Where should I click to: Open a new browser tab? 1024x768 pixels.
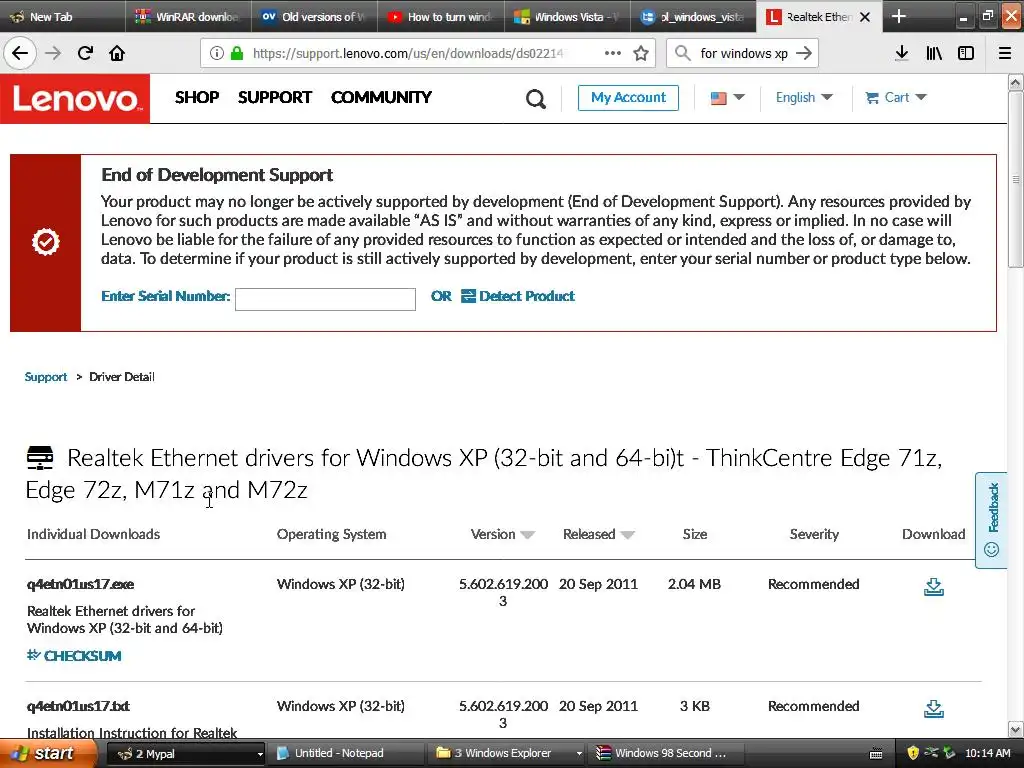click(899, 16)
